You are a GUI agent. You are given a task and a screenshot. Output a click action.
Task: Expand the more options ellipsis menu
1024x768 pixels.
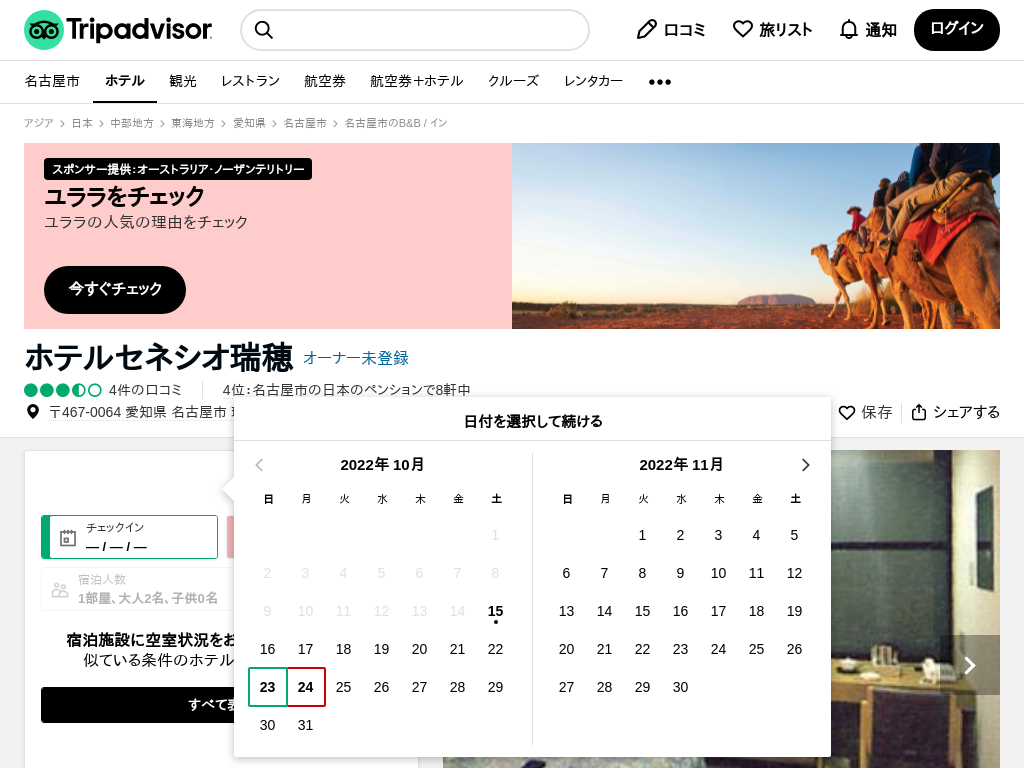point(660,82)
